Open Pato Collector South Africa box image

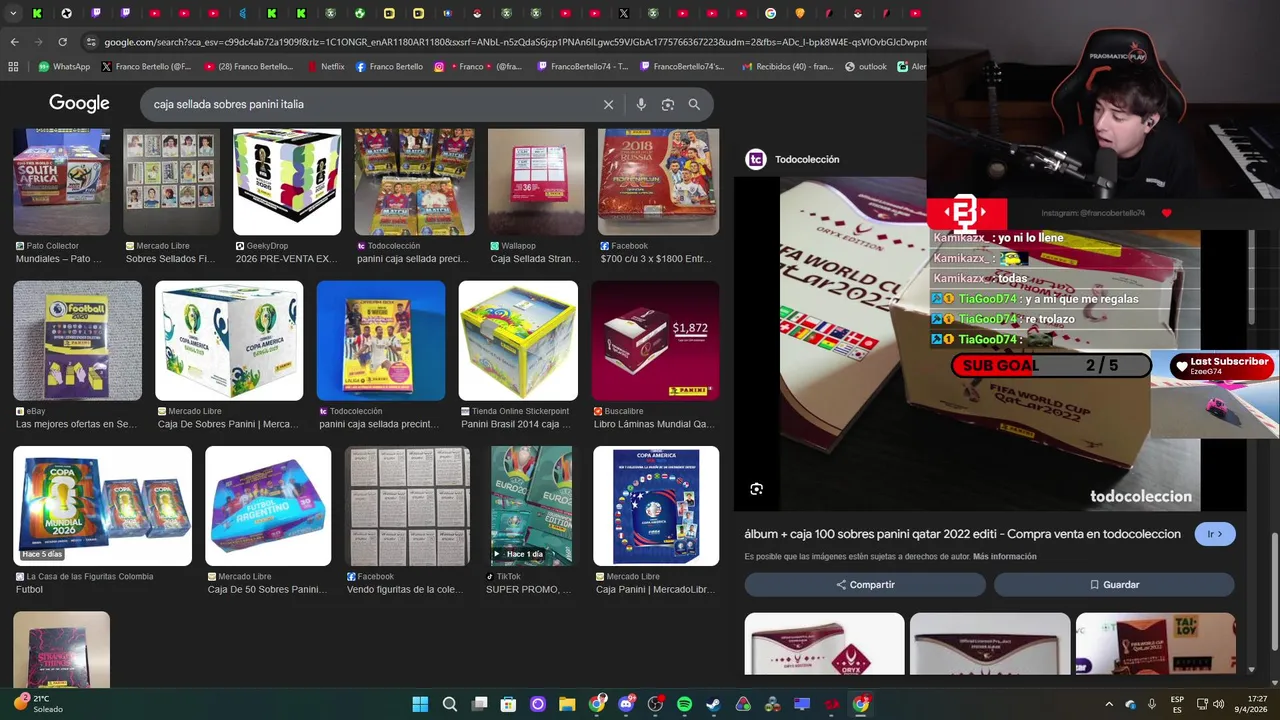click(x=62, y=182)
